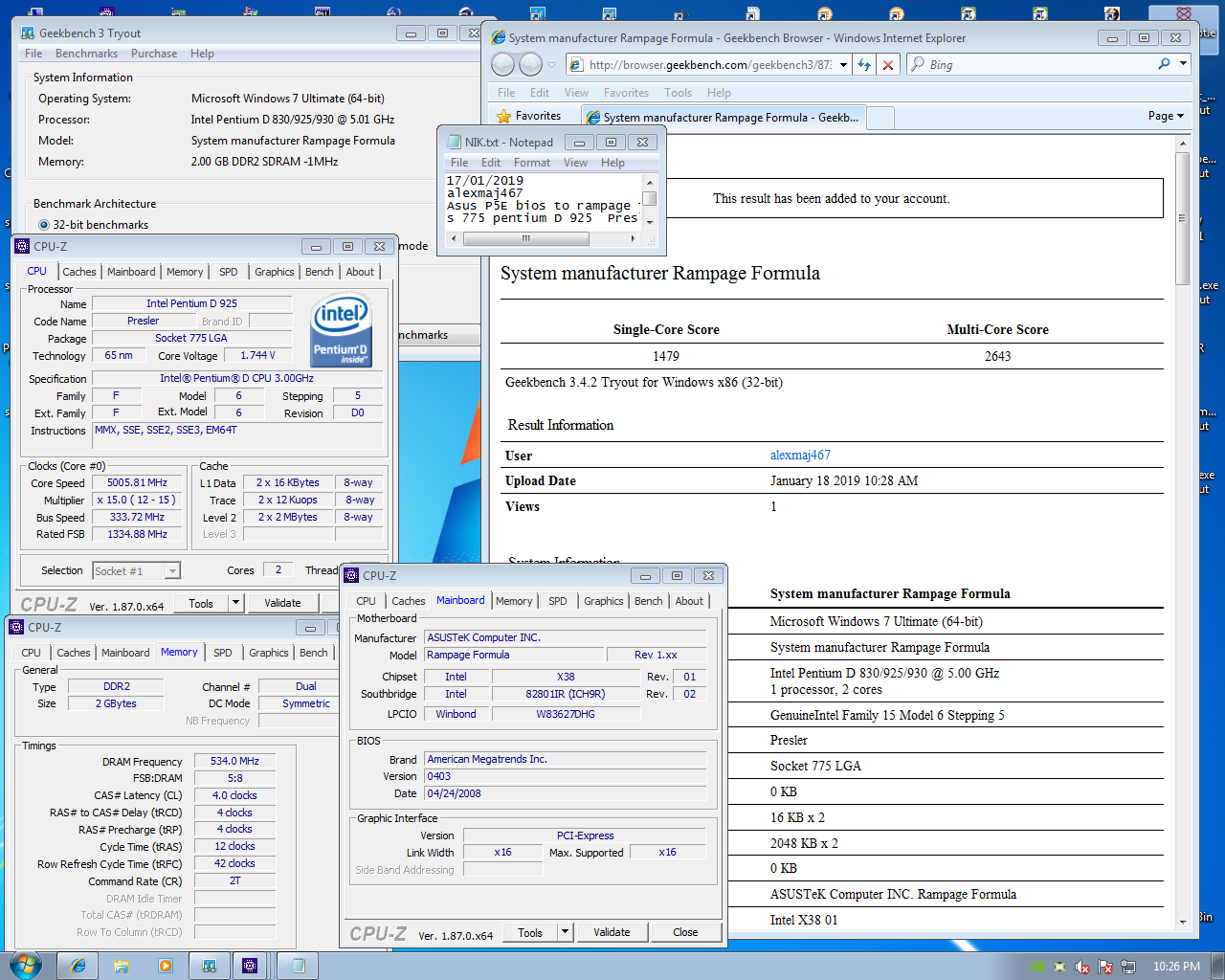
Task: Click the Notepad taskbar icon
Action: click(x=298, y=966)
